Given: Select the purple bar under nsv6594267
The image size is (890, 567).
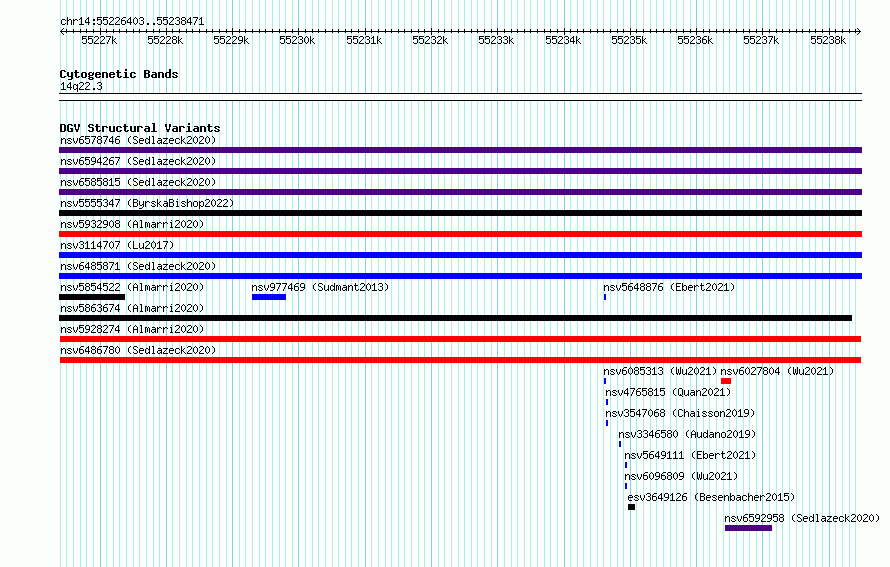Looking at the screenshot, I should (460, 171).
